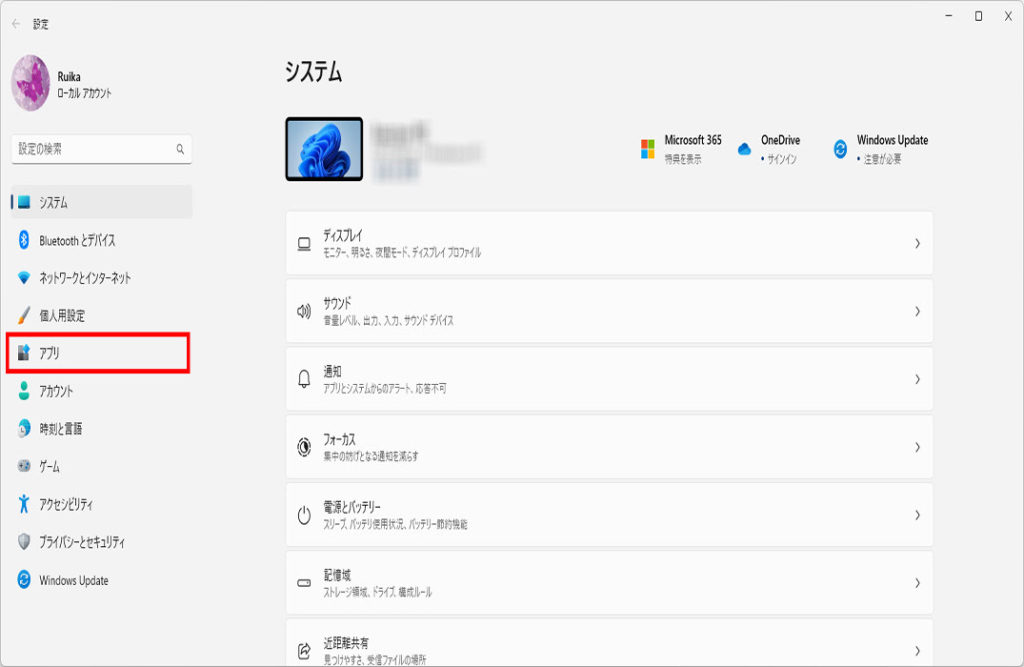Click the Microsoft 365 logo icon

pos(648,149)
